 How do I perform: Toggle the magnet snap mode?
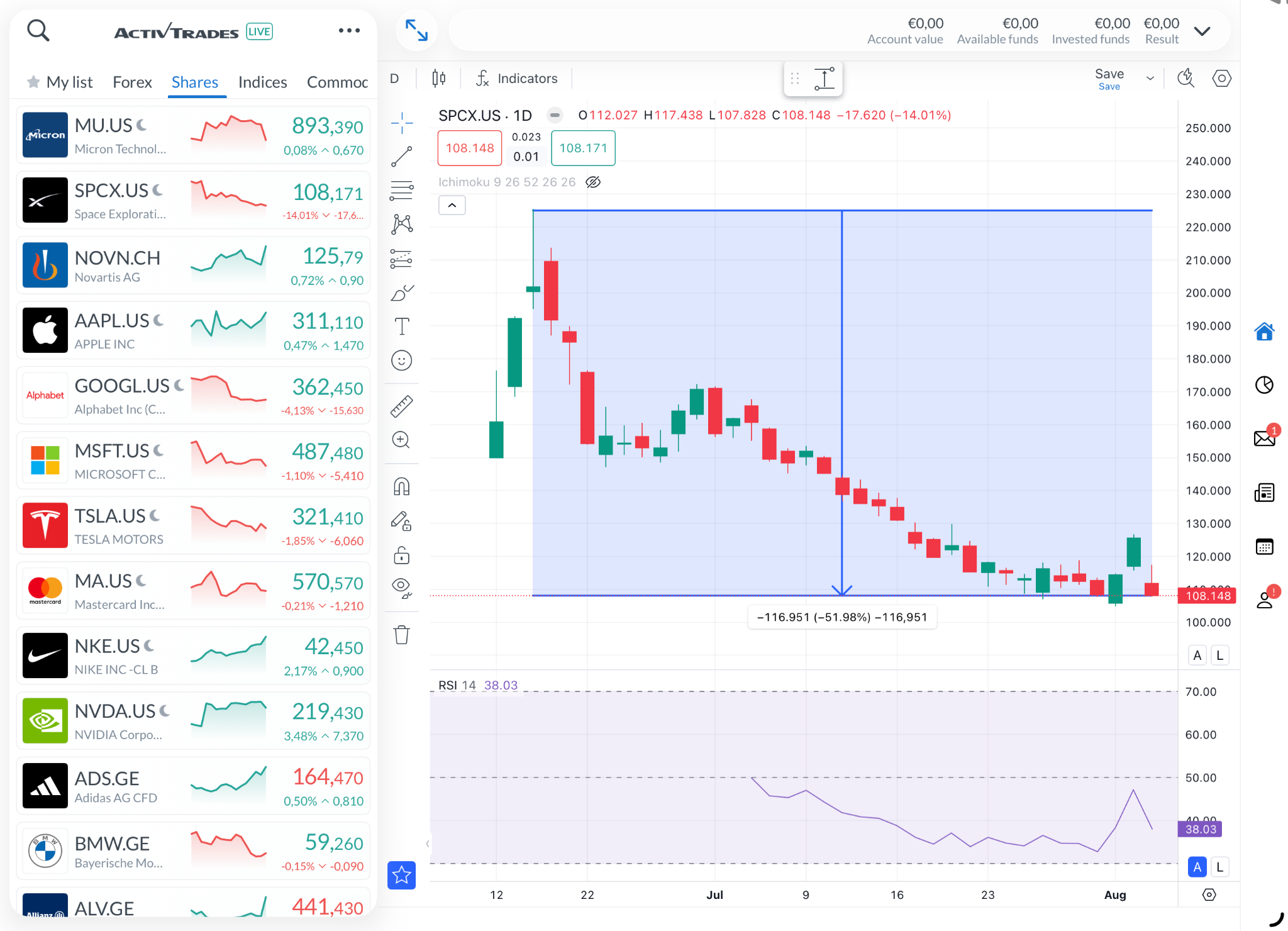[402, 487]
